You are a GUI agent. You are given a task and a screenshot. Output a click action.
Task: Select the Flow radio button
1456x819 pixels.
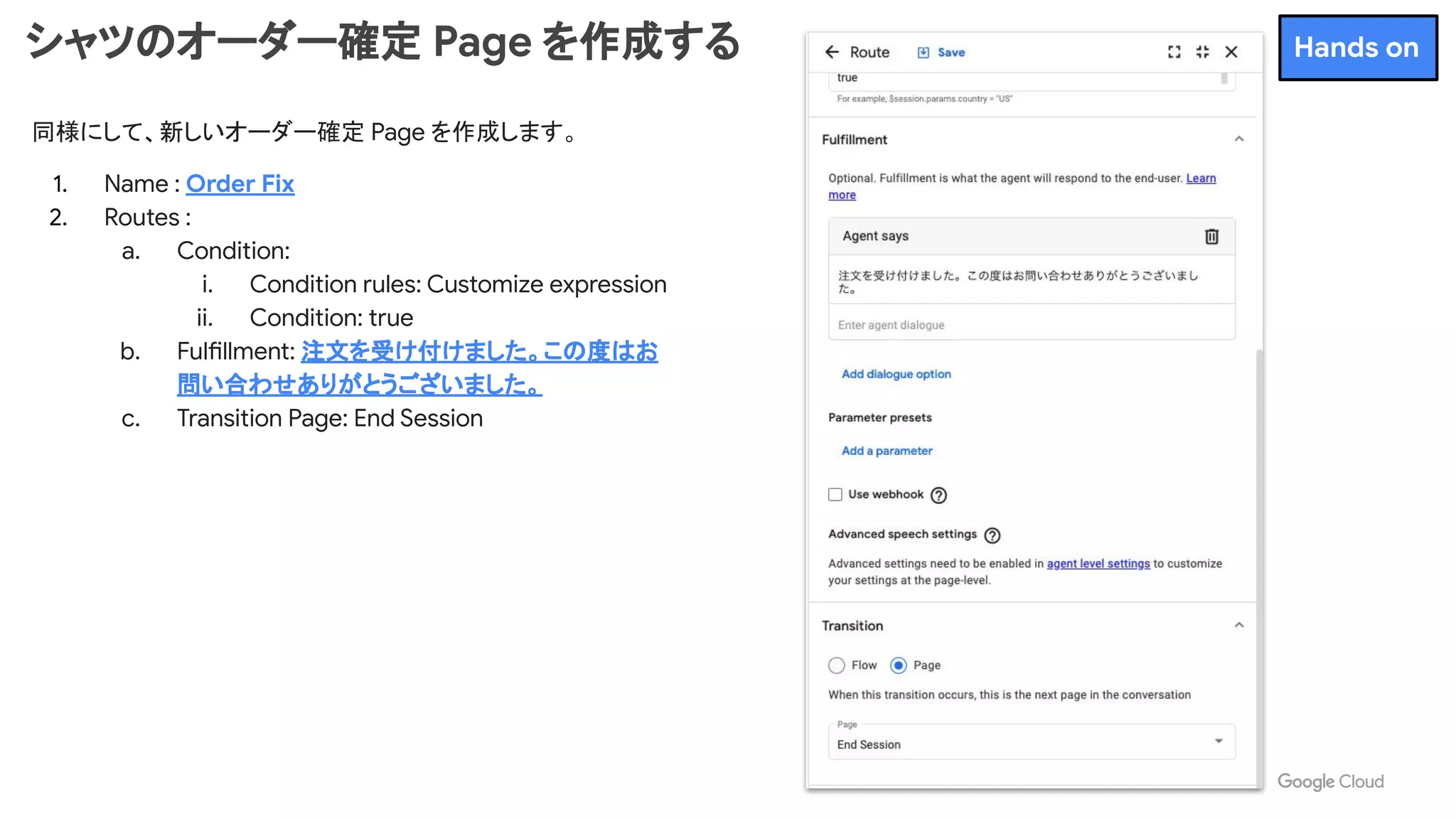pyautogui.click(x=837, y=665)
